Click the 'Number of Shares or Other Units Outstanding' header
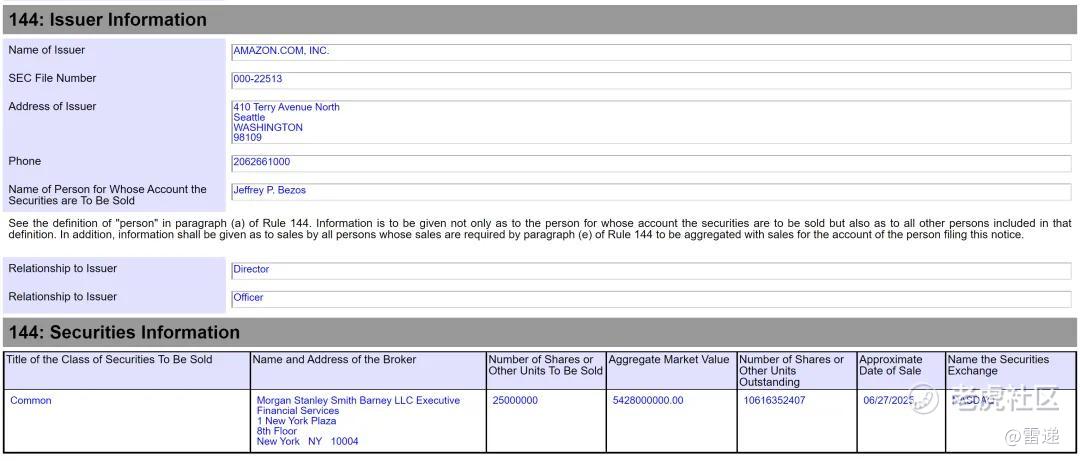This screenshot has width=1080, height=461. coord(798,370)
